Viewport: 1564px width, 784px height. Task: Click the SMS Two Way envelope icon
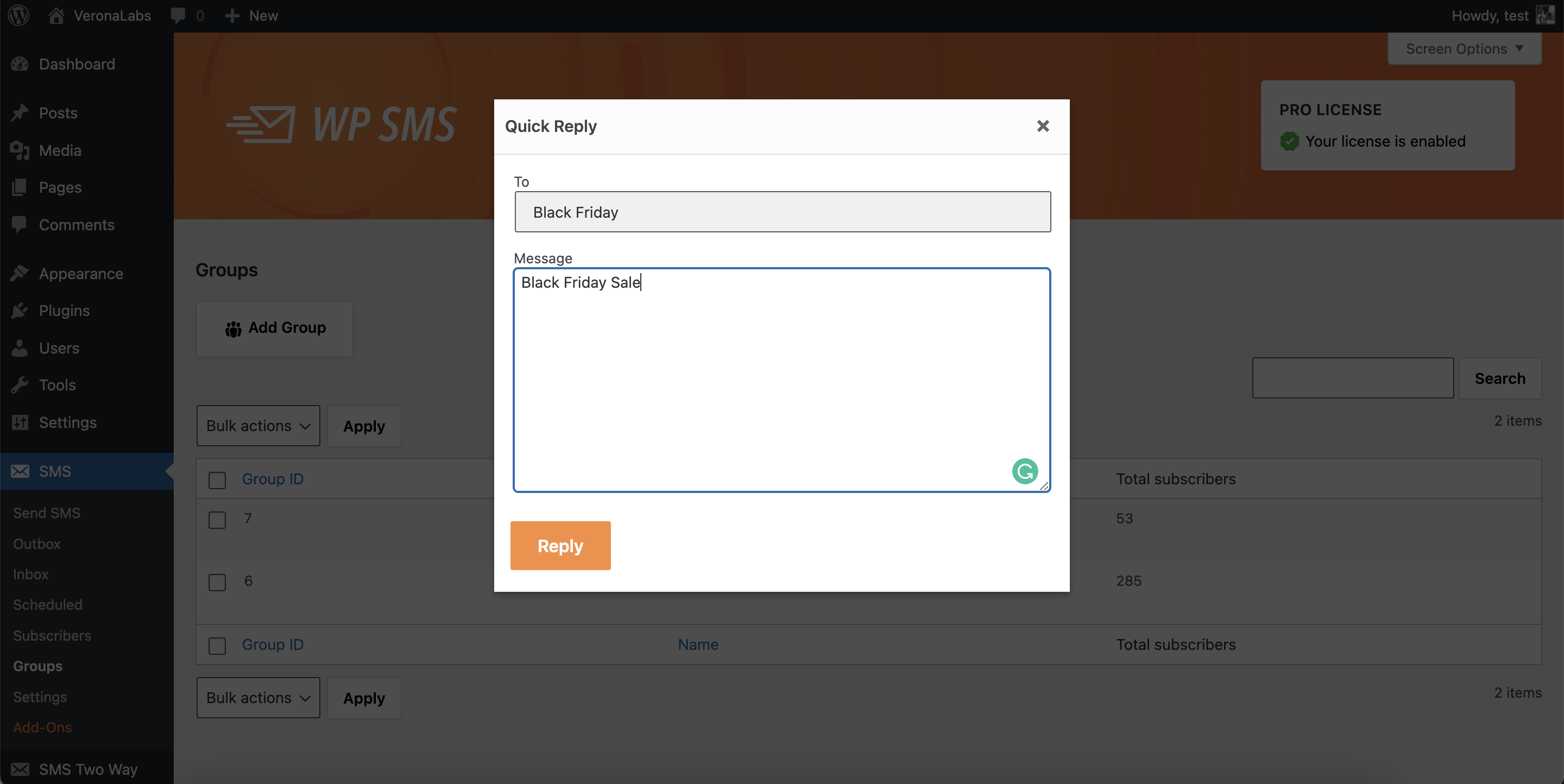point(20,769)
